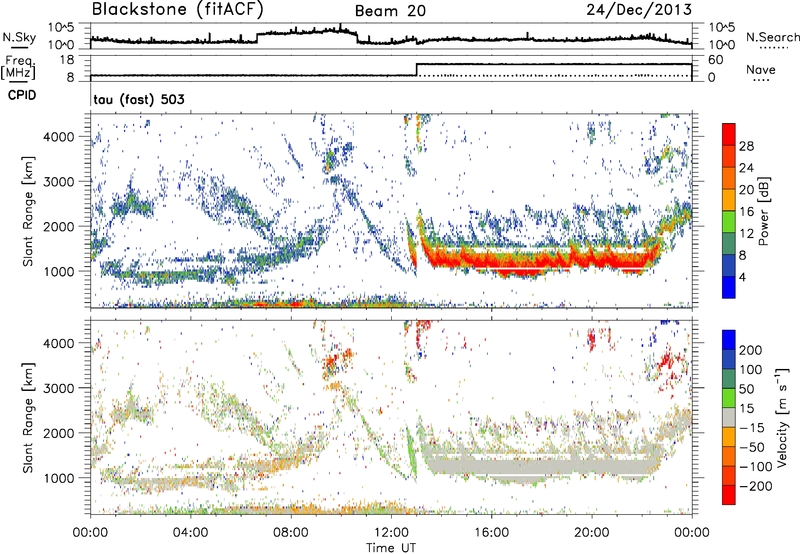Viewport: 800px width, 554px height.
Task: Click the 28 tick on the power scale
Action: point(746,146)
